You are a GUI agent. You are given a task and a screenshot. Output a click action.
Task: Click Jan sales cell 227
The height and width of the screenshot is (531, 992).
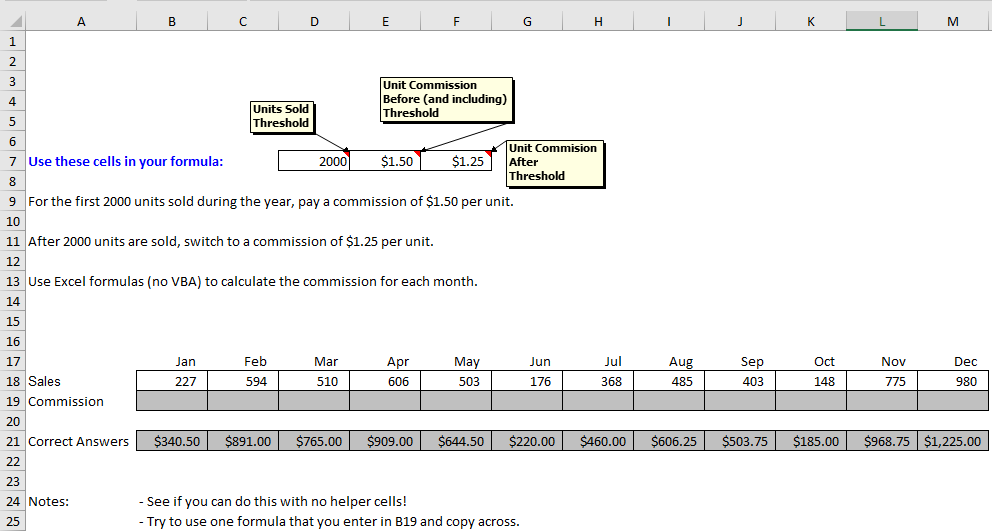click(x=172, y=381)
